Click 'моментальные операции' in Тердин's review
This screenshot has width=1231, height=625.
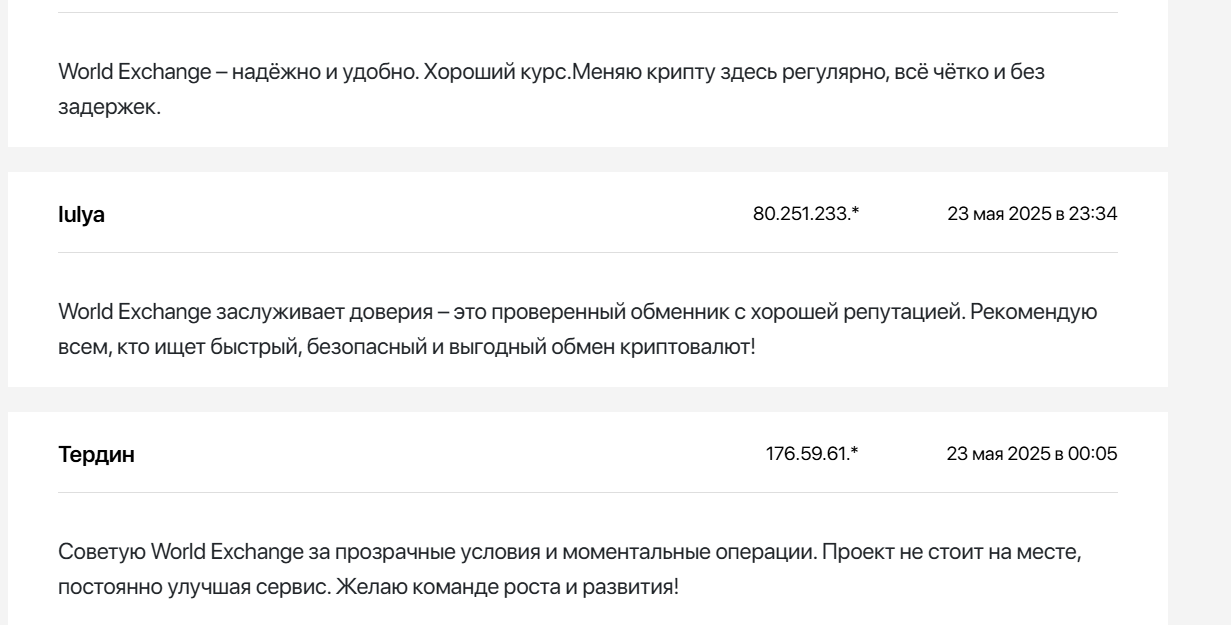pyautogui.click(x=690, y=554)
